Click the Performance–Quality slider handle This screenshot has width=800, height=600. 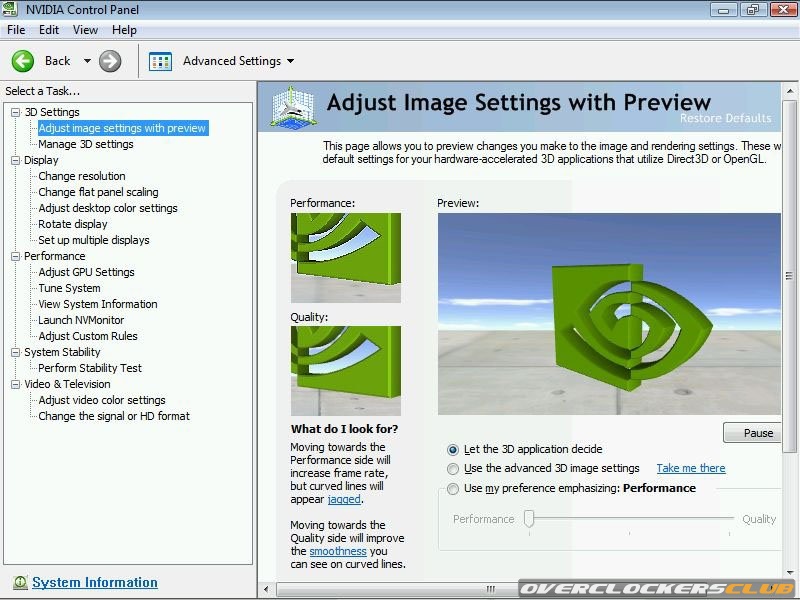coord(529,518)
